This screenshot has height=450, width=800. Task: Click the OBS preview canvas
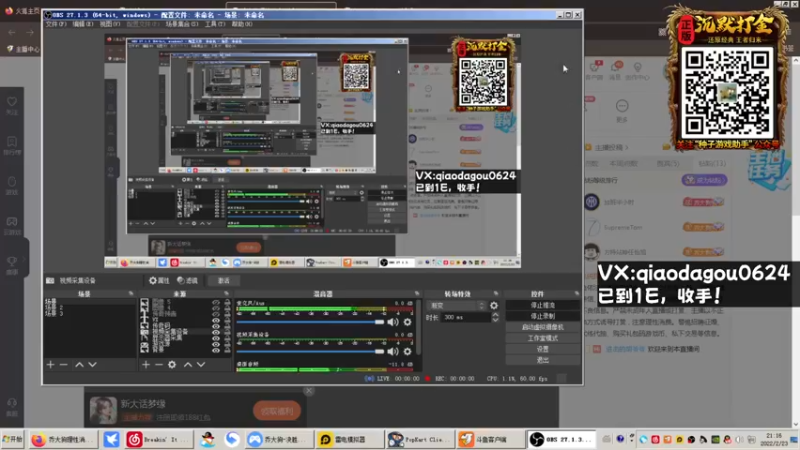point(312,151)
